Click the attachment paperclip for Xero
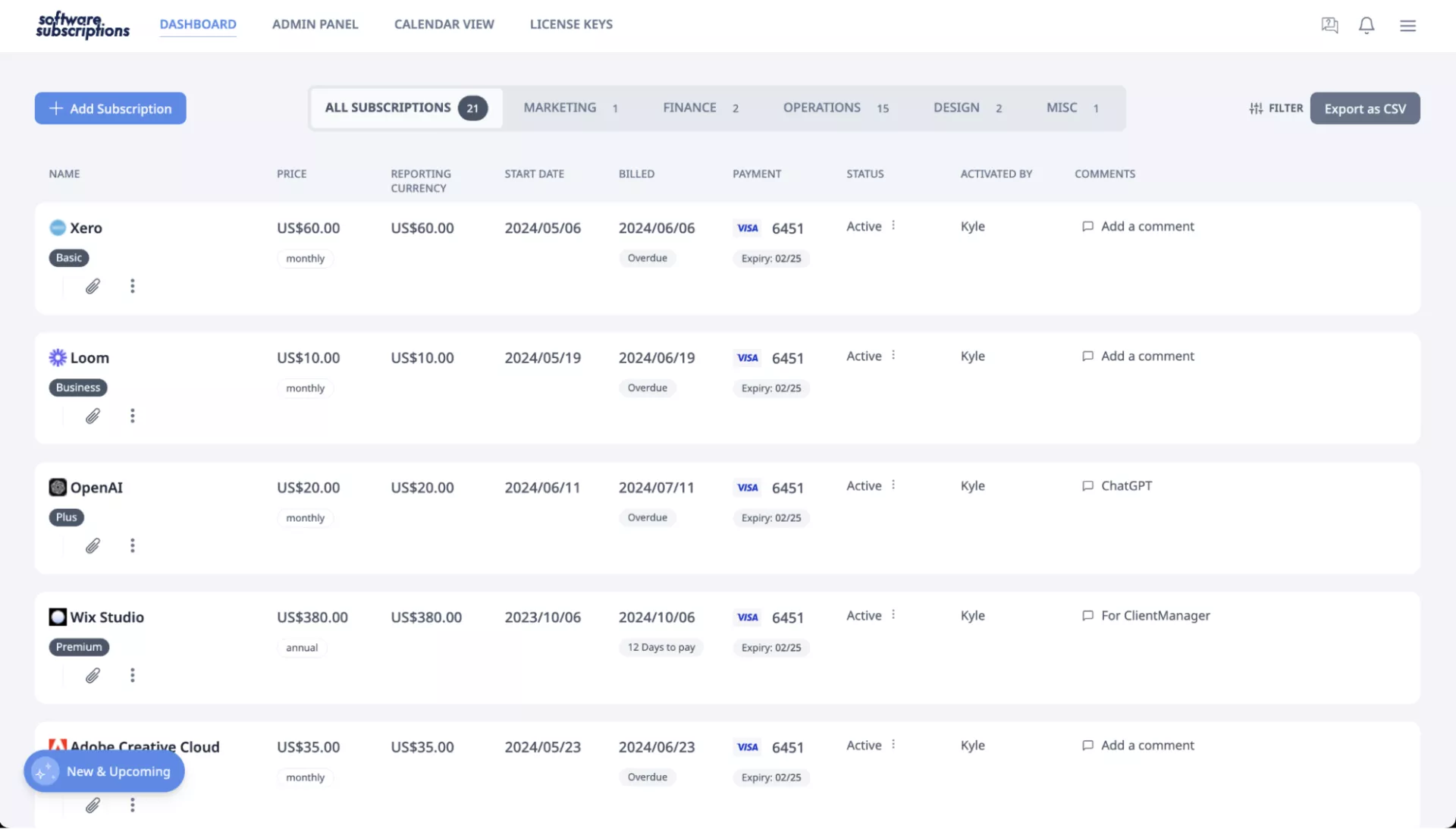The width and height of the screenshot is (1456, 829). point(93,287)
